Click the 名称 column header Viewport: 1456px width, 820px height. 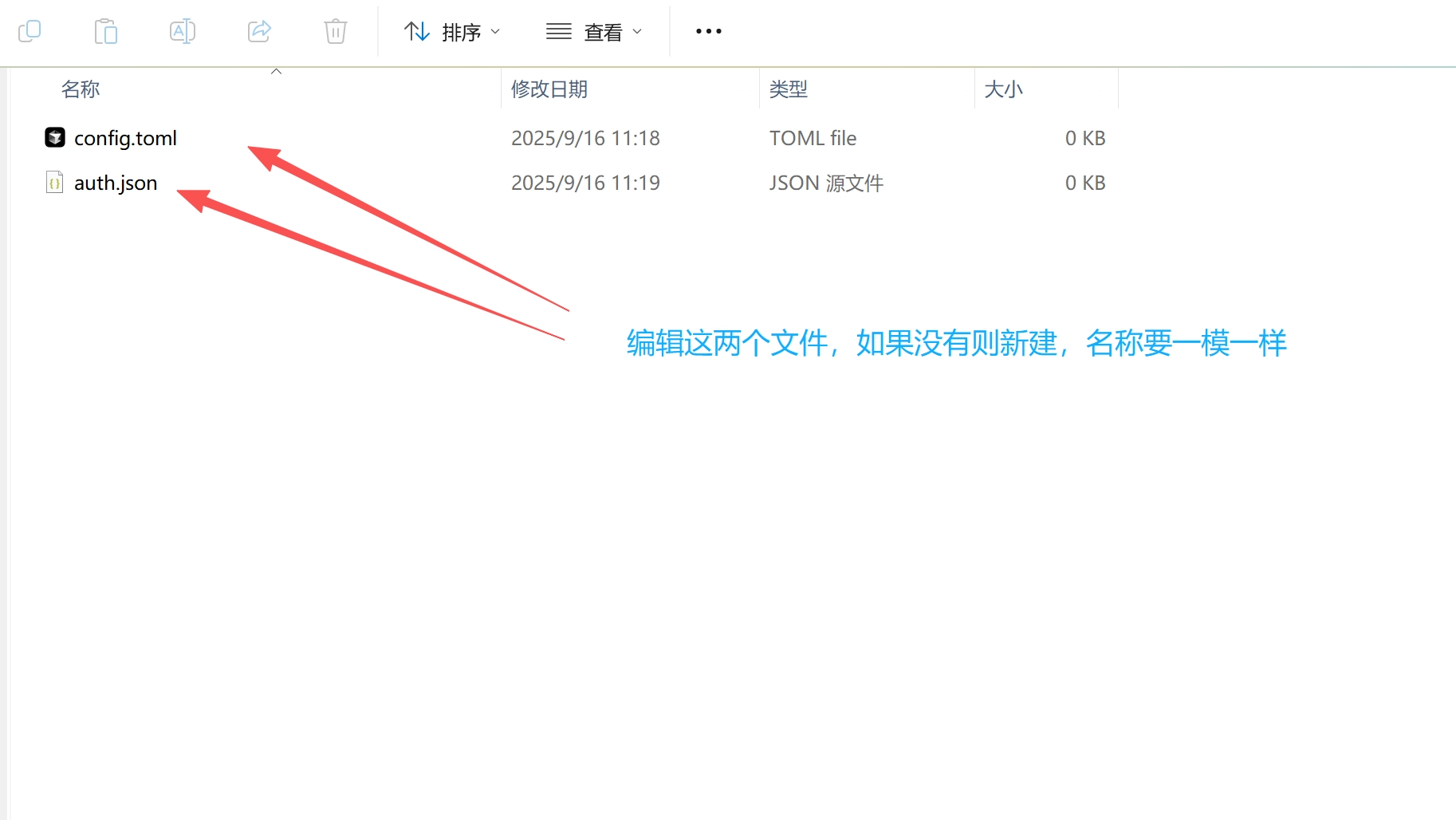pyautogui.click(x=80, y=89)
